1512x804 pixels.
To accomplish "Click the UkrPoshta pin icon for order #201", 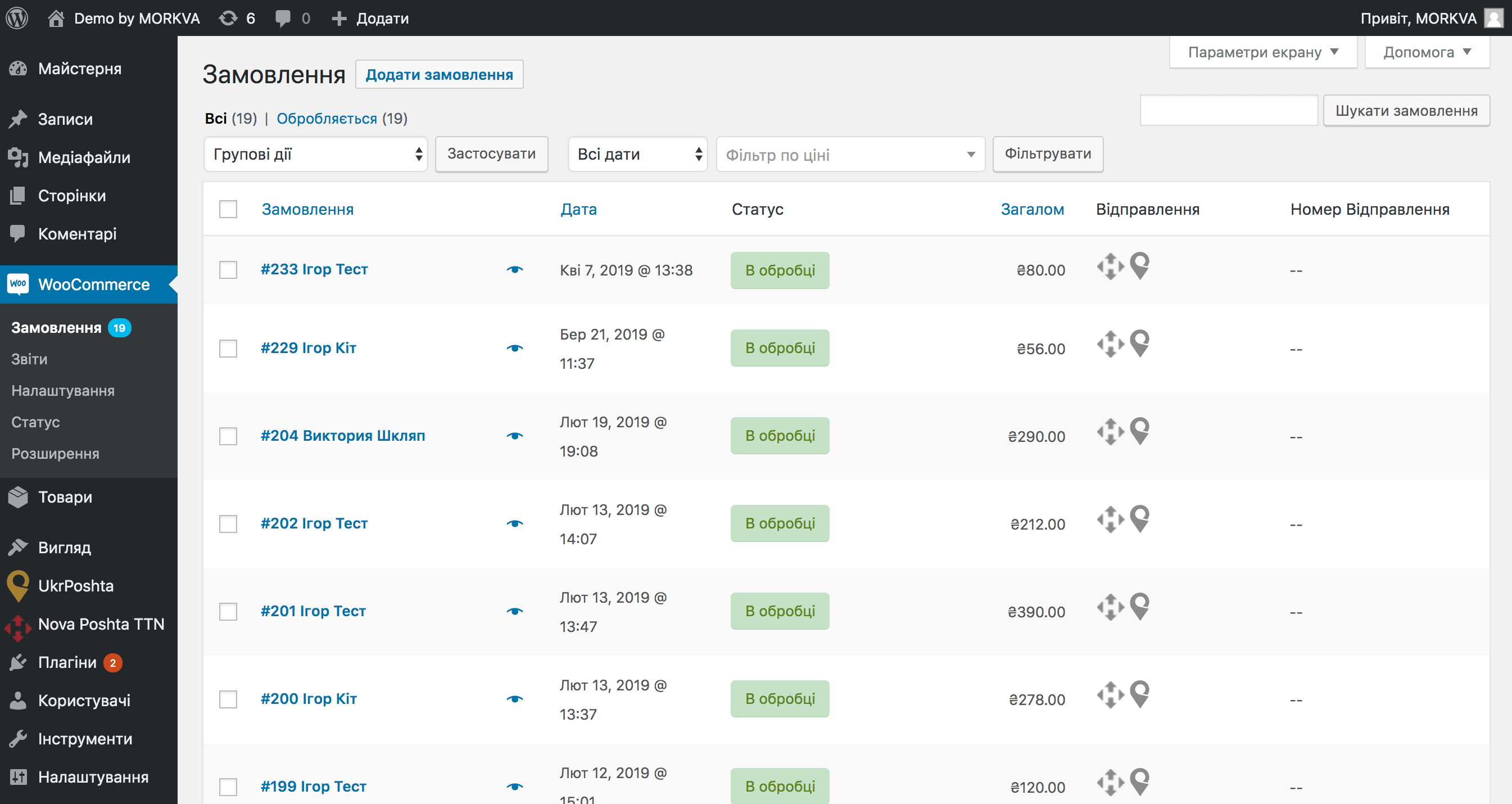I will (1140, 607).
